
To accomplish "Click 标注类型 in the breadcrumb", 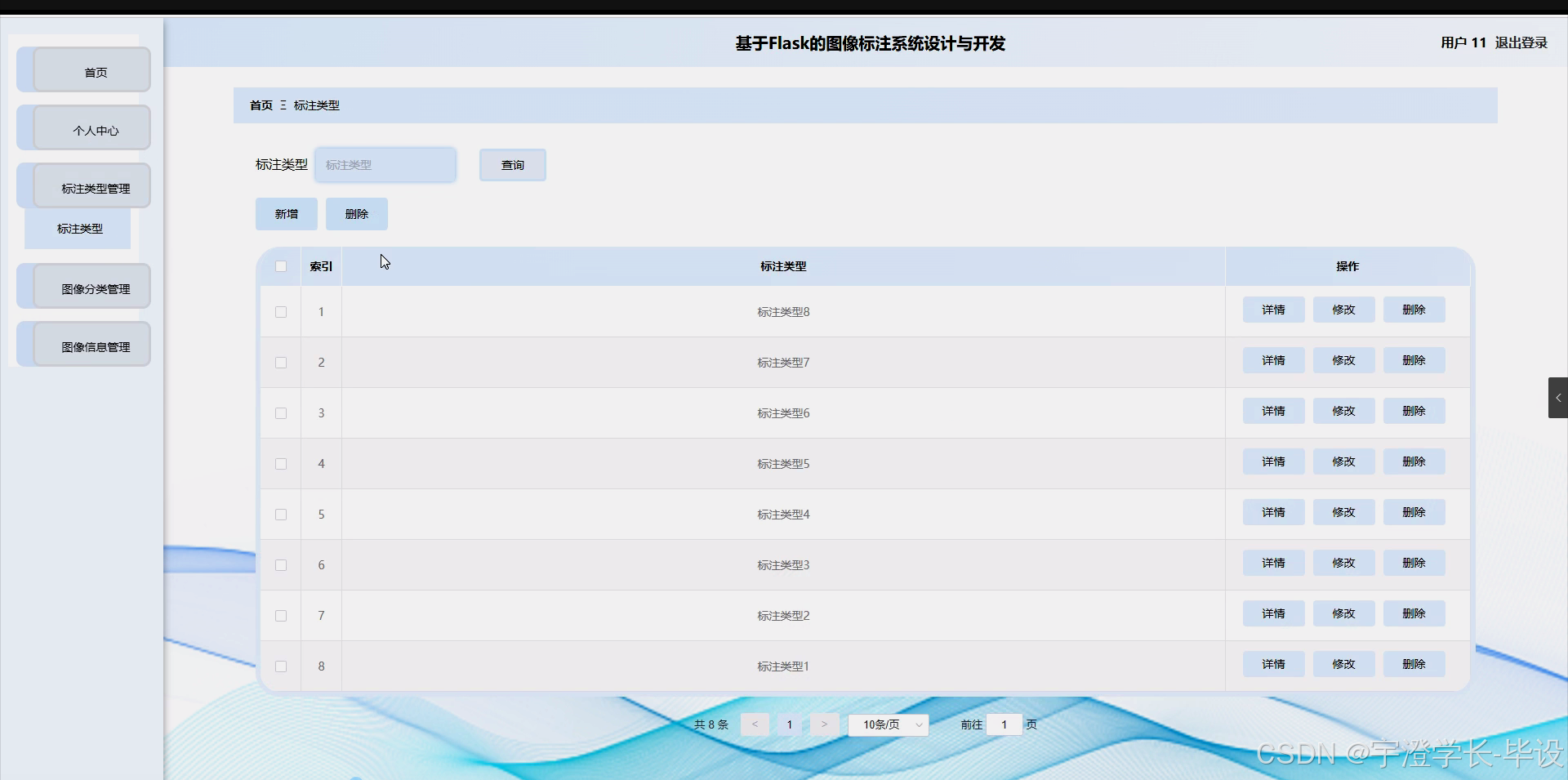I will point(316,105).
